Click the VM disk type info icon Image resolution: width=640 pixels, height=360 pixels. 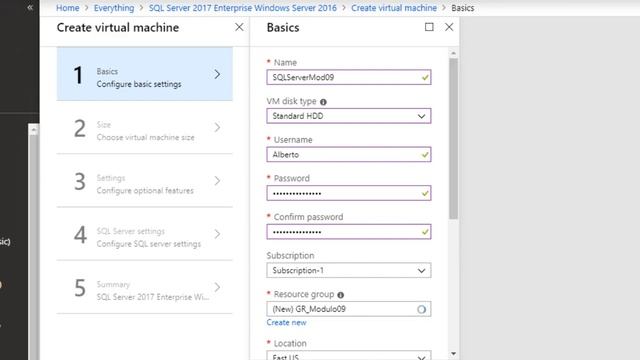click(323, 102)
